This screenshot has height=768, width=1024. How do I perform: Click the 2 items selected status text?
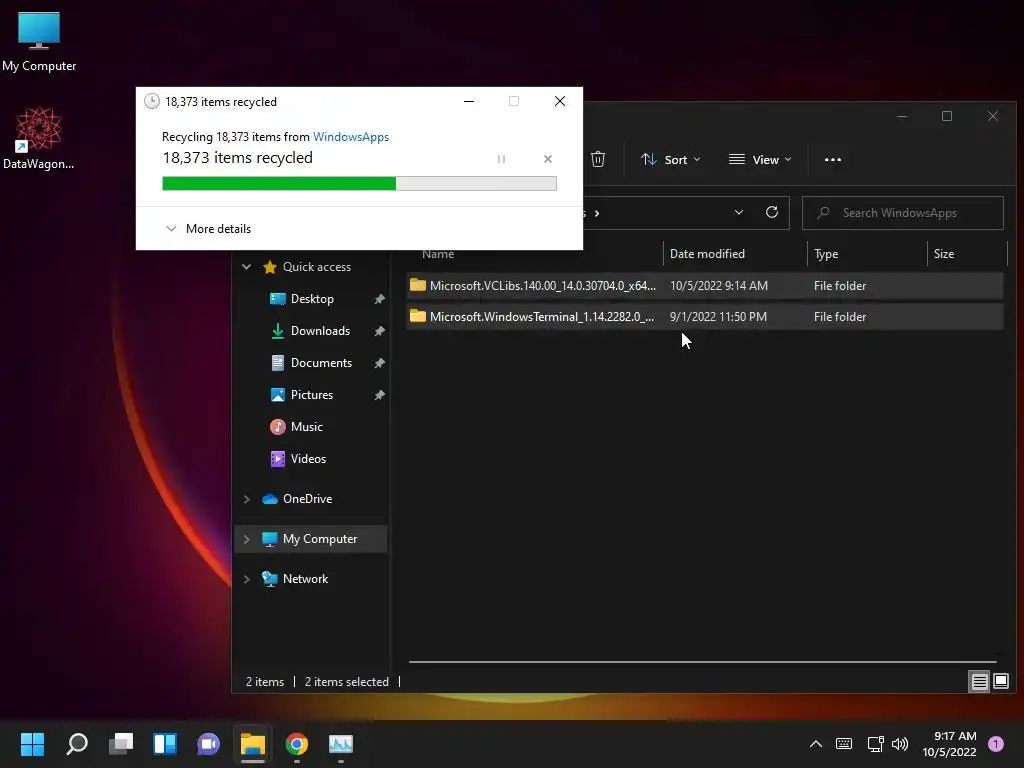pyautogui.click(x=347, y=682)
